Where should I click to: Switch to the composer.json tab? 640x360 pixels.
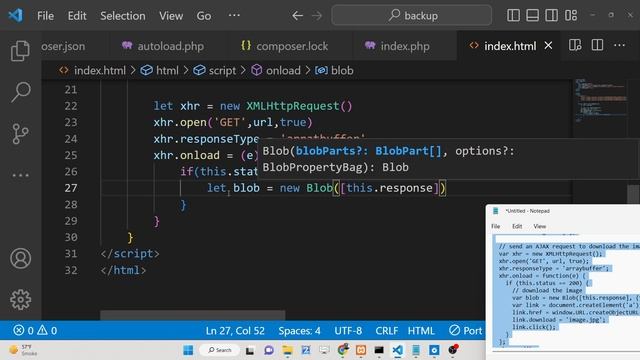tap(63, 46)
